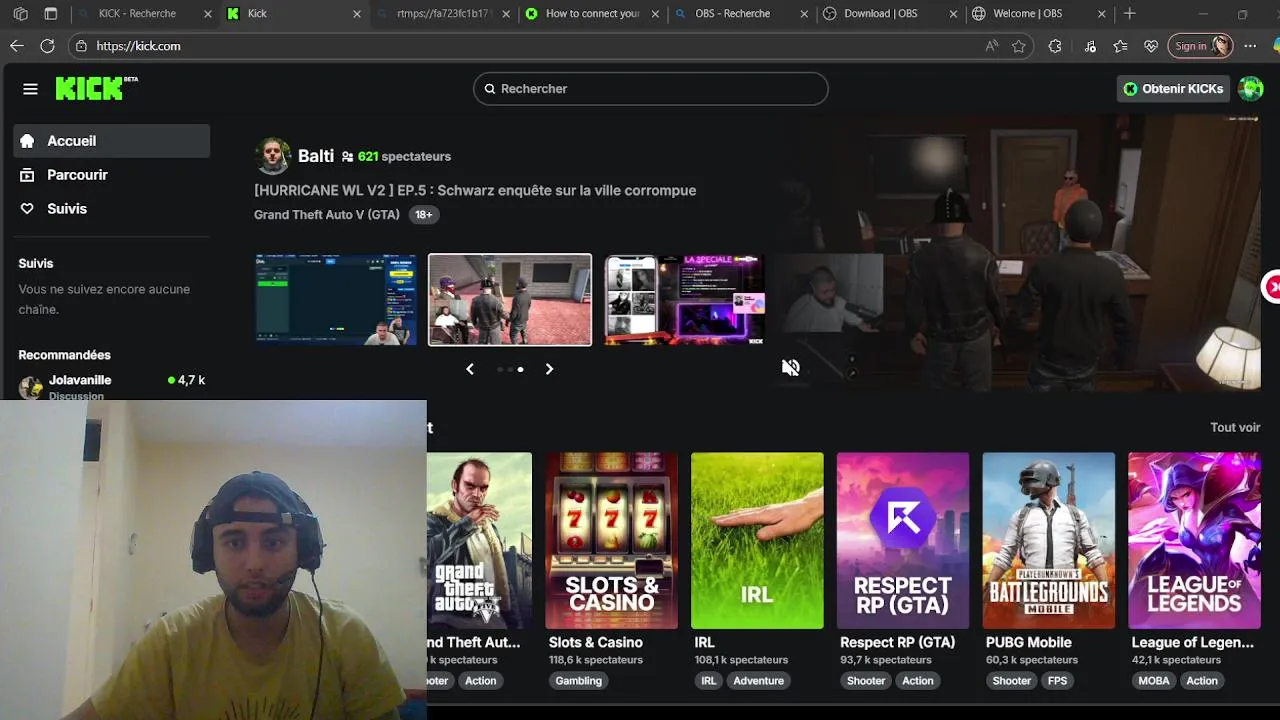Close the KICK - Recherche tab
The width and height of the screenshot is (1280, 720).
coord(208,14)
